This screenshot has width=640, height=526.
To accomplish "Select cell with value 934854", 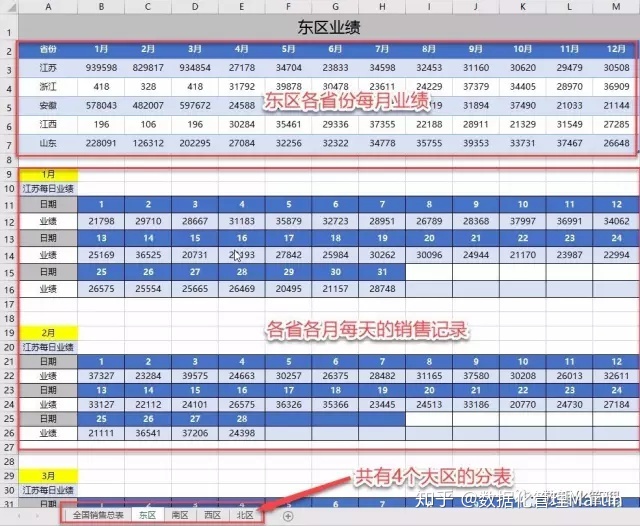I will 195,68.
